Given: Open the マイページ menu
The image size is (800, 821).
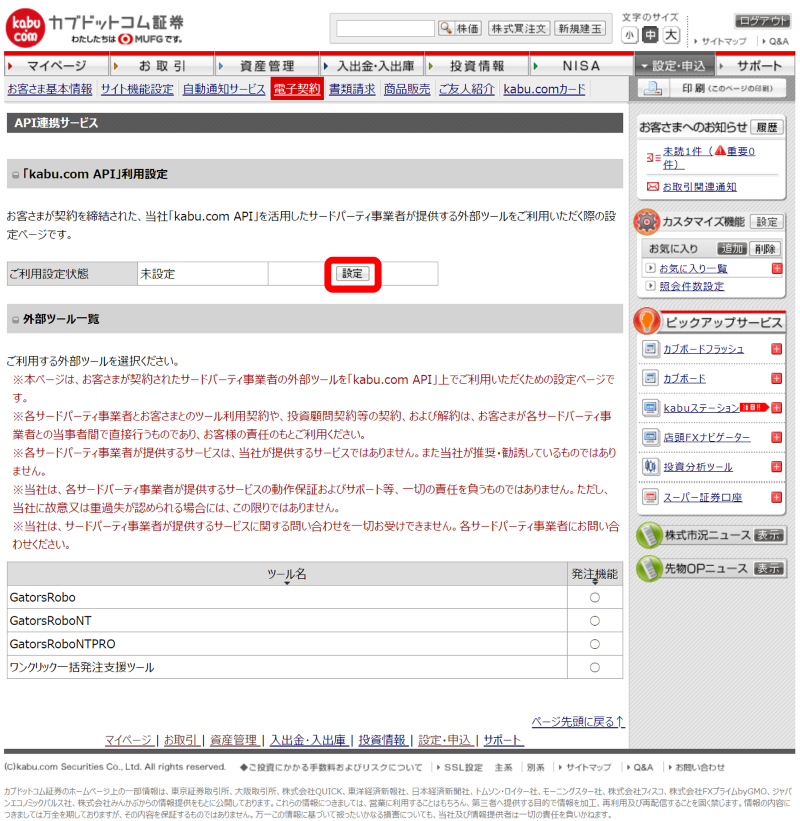Looking at the screenshot, I should click(x=57, y=66).
